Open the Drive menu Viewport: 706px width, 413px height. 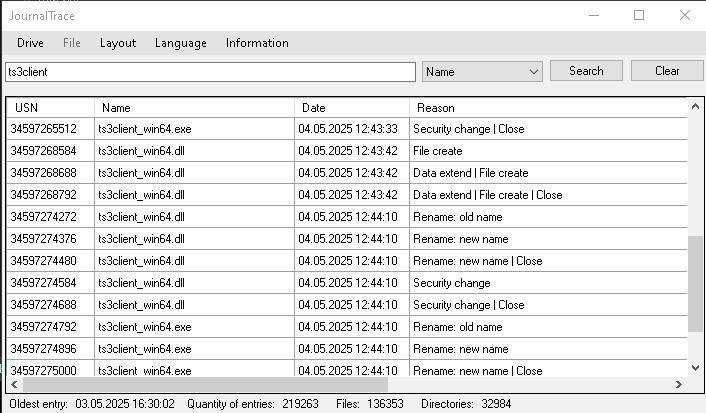point(30,43)
